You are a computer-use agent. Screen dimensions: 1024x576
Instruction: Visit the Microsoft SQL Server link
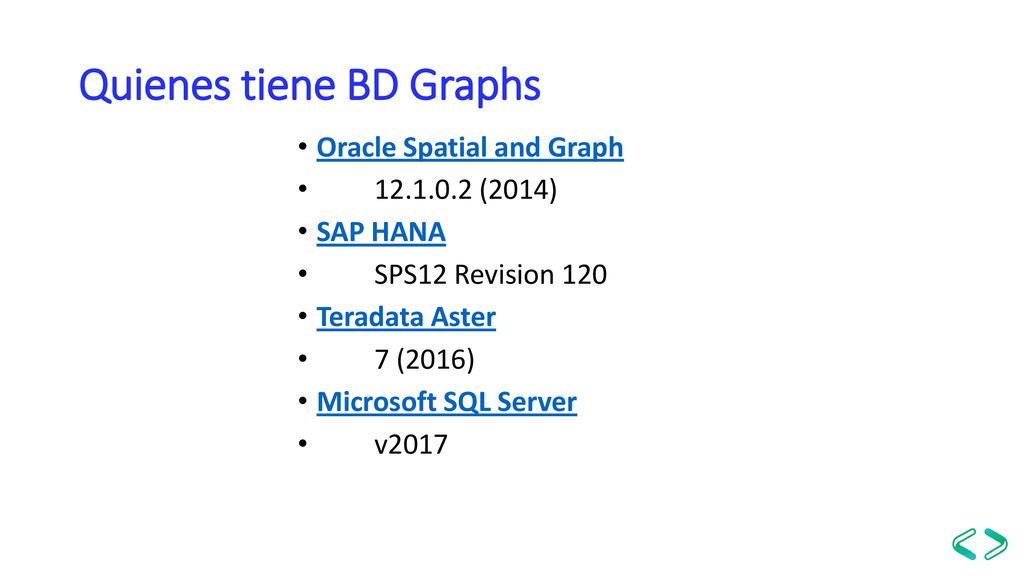[447, 402]
